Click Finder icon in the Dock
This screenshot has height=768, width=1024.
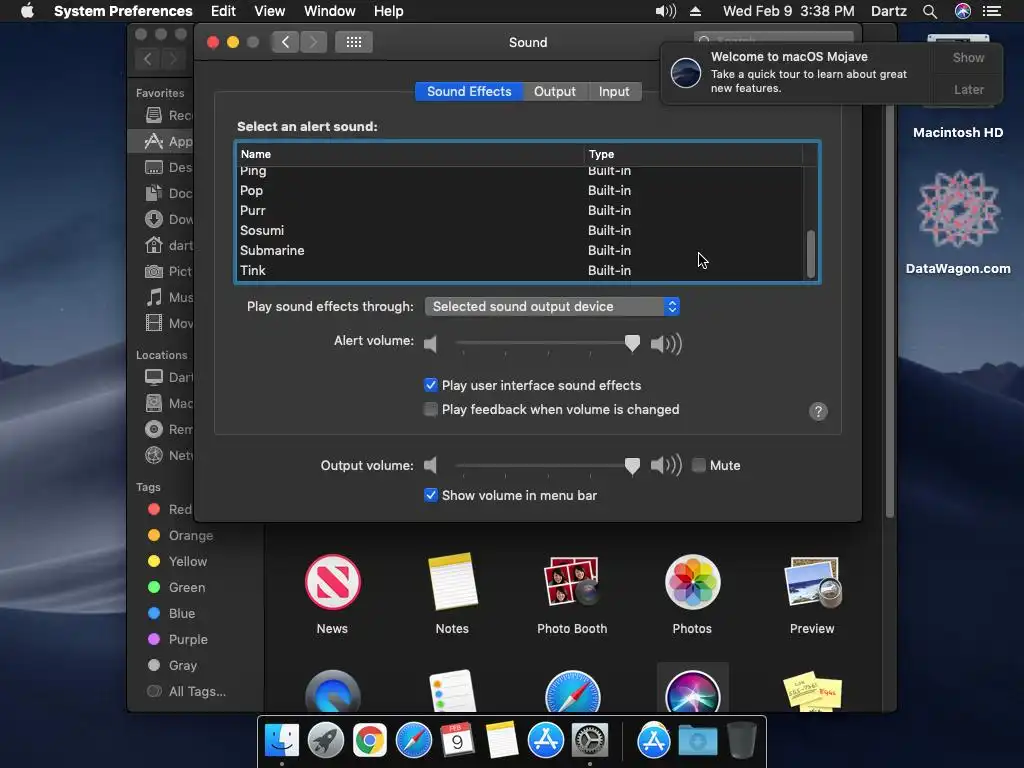[282, 741]
